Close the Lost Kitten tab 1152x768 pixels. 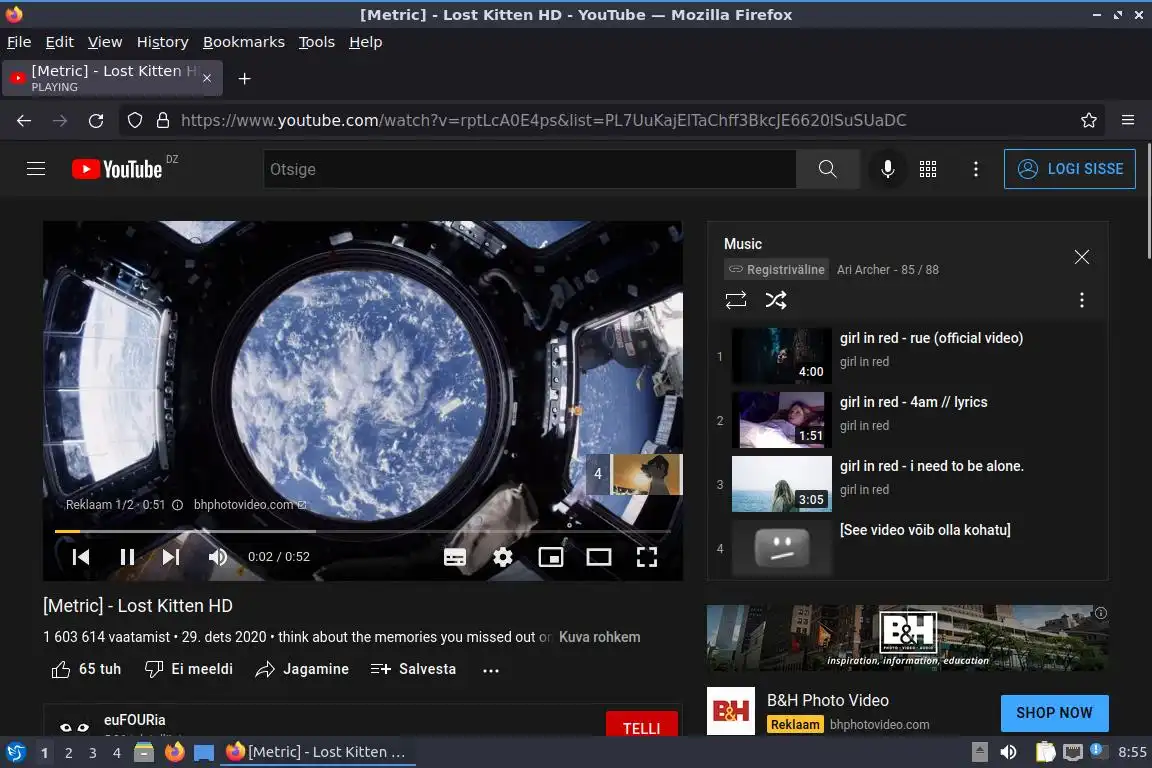click(207, 78)
